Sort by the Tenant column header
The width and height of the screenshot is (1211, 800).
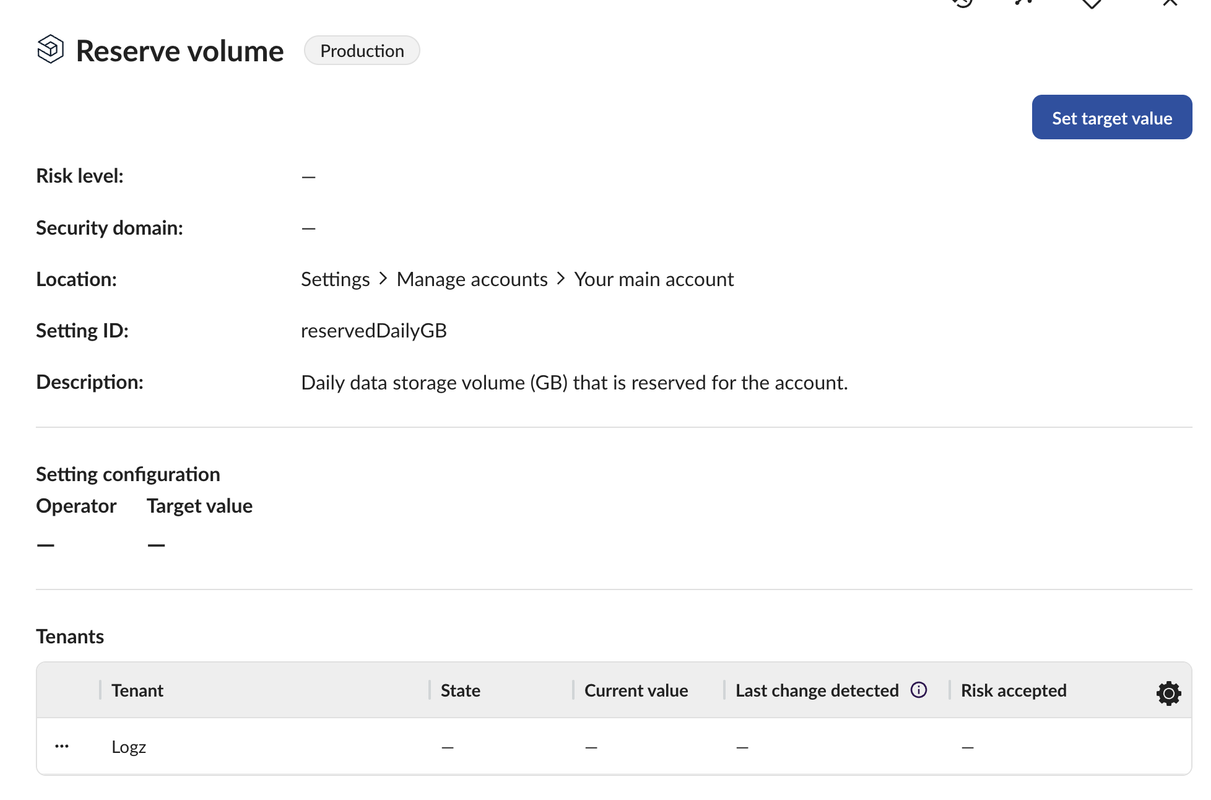tap(137, 690)
